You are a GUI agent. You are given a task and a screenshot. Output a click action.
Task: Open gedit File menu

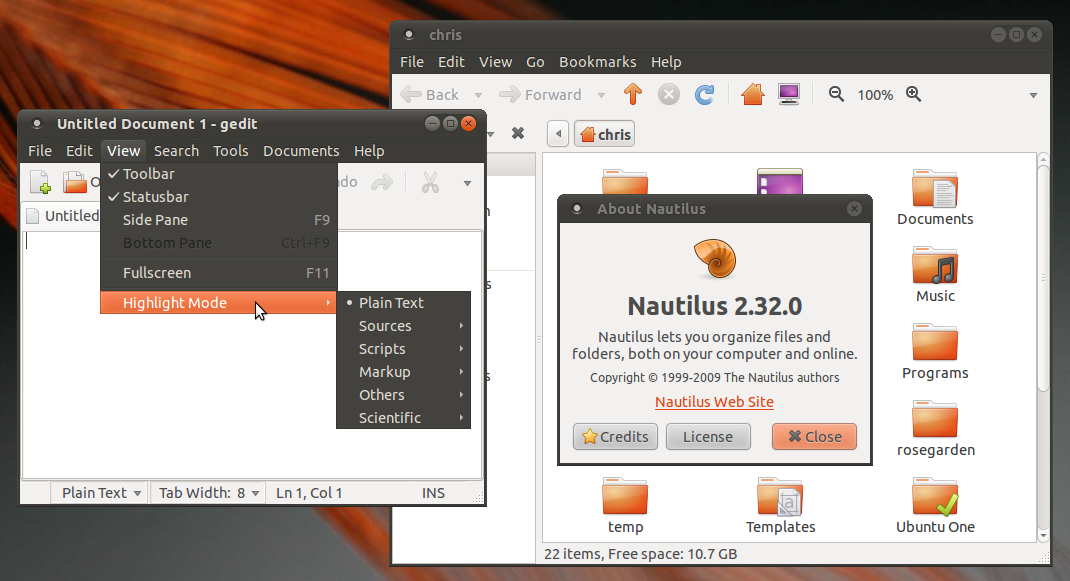(40, 151)
